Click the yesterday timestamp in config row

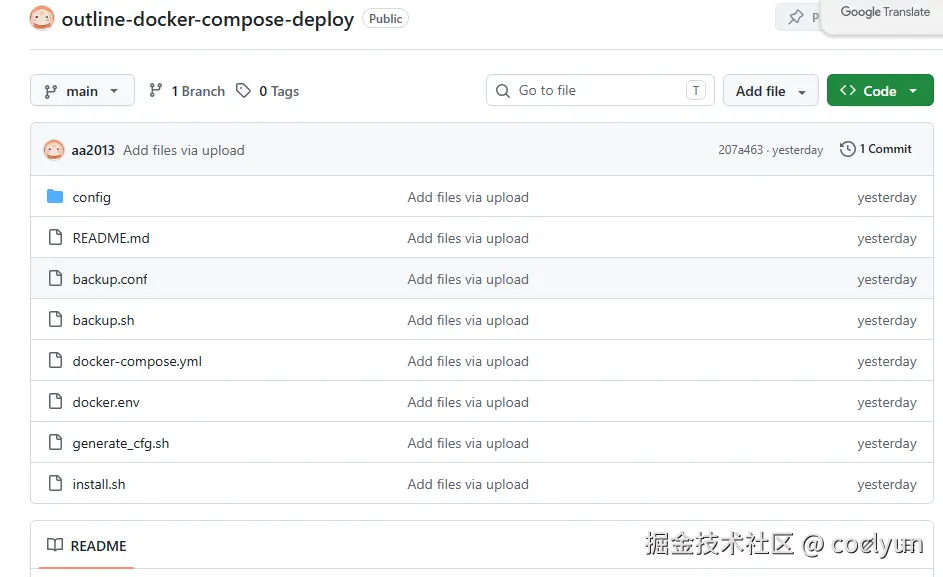(886, 198)
